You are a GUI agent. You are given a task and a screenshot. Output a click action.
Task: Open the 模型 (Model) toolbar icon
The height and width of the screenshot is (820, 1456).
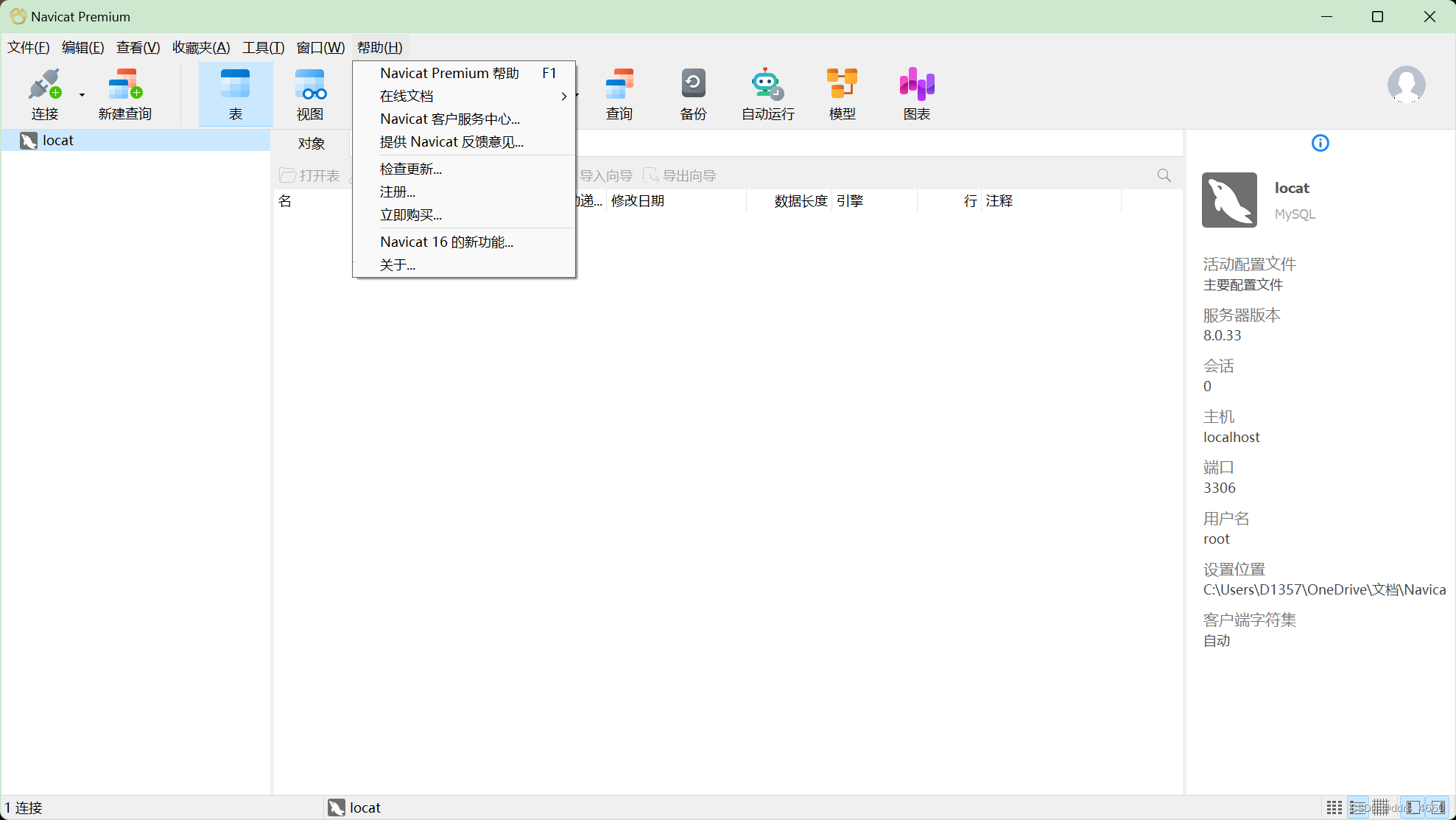pos(842,94)
